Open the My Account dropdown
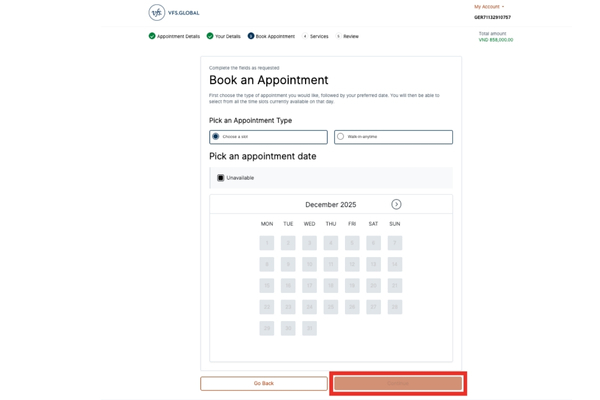 point(489,7)
